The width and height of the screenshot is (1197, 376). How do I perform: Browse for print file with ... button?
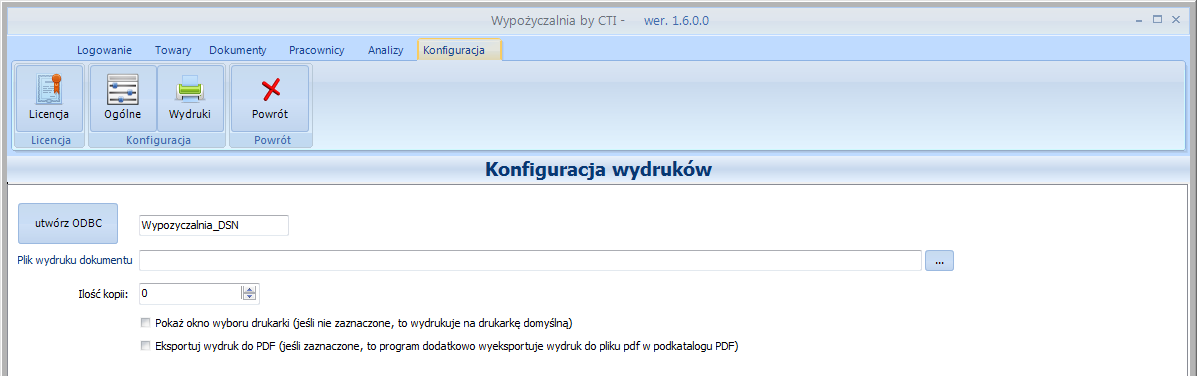tap(940, 261)
